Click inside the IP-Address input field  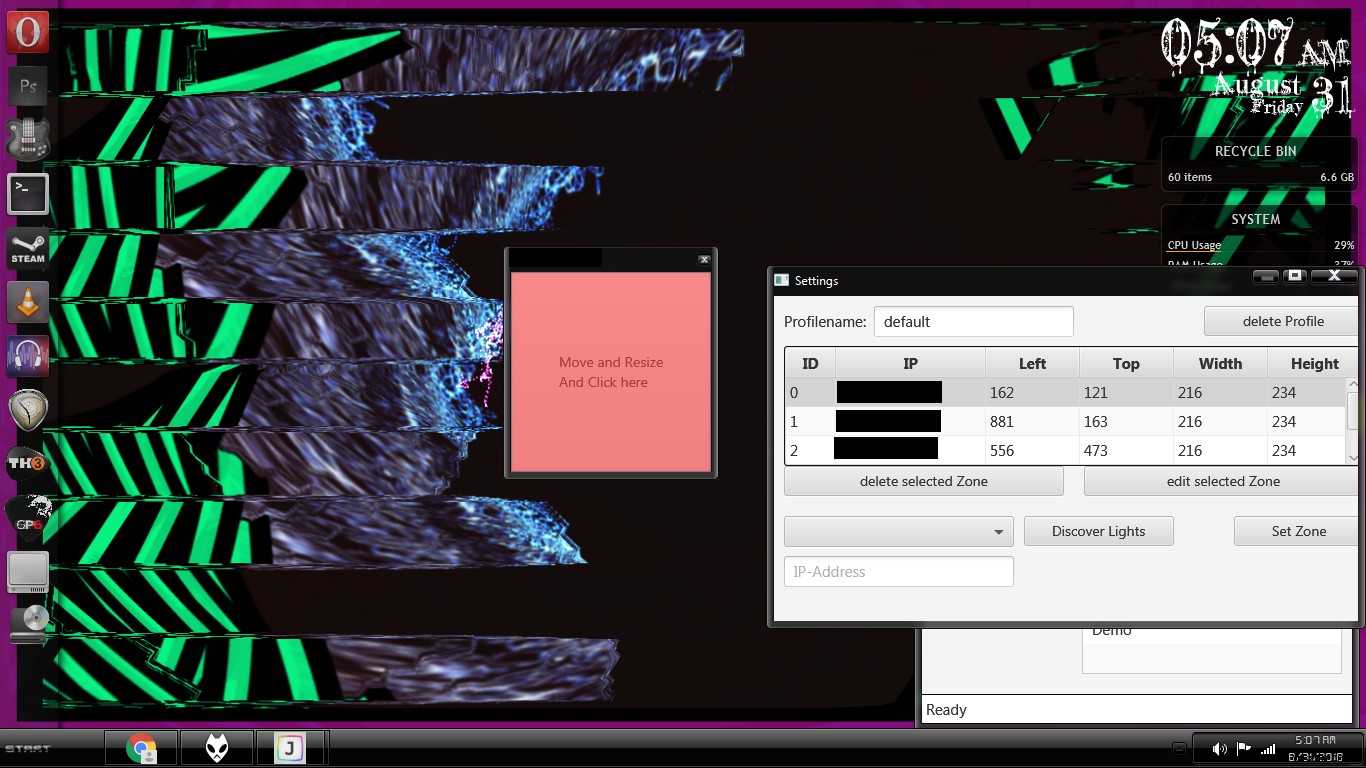[897, 571]
